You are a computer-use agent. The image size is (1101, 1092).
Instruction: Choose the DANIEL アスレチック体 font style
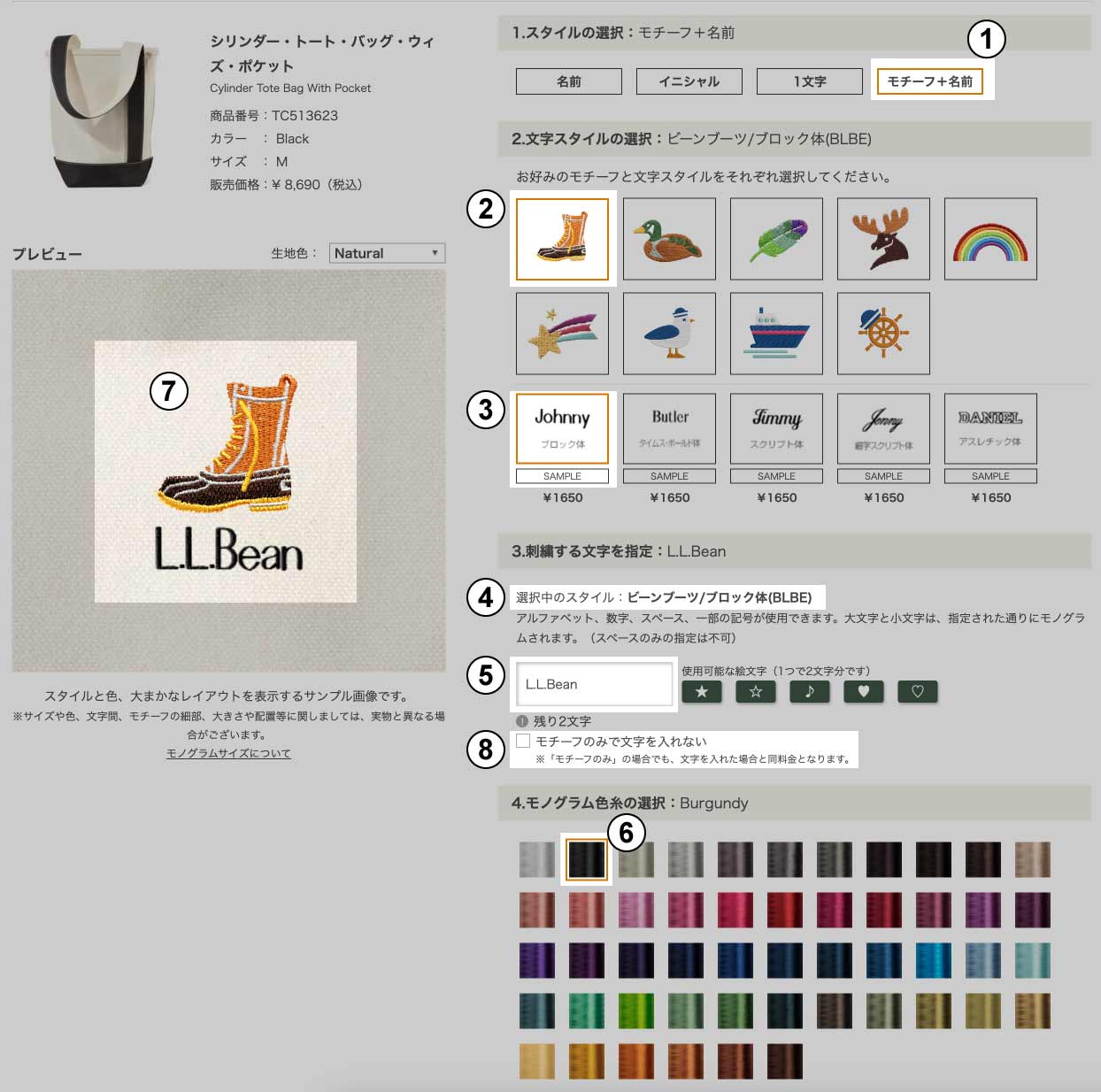[x=990, y=428]
